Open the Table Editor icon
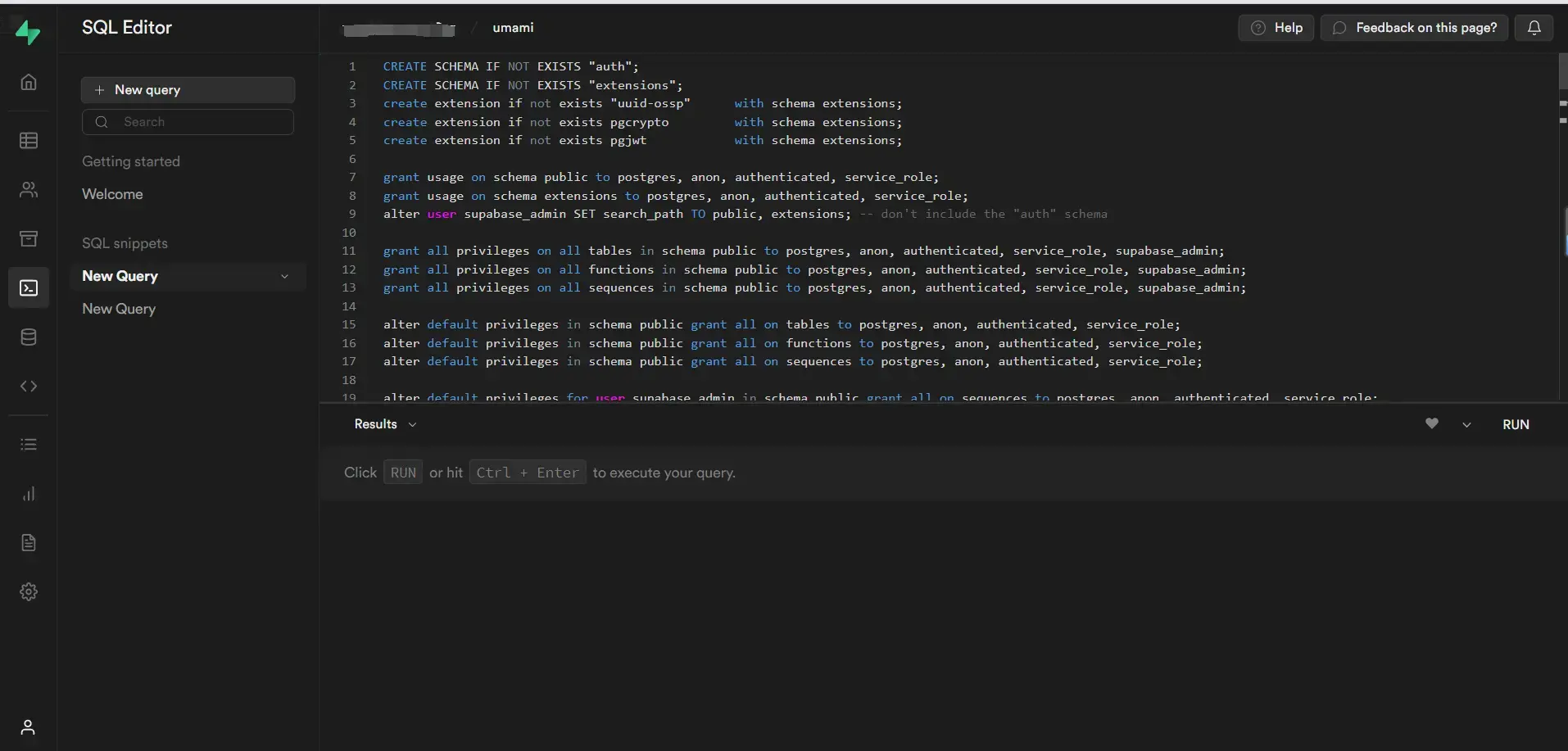Viewport: 1568px width, 751px height. tap(29, 141)
